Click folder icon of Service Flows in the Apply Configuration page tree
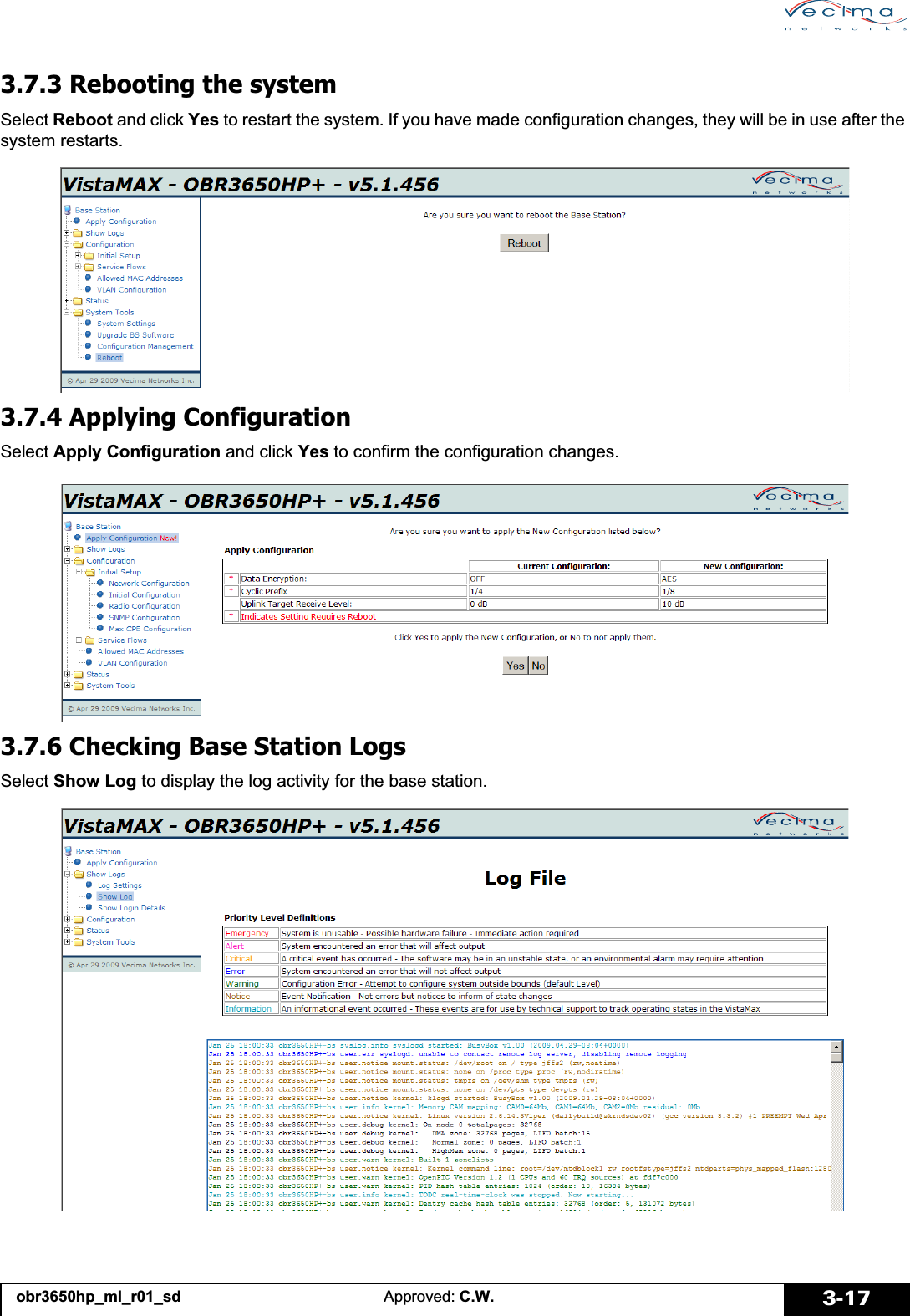 coord(89,640)
